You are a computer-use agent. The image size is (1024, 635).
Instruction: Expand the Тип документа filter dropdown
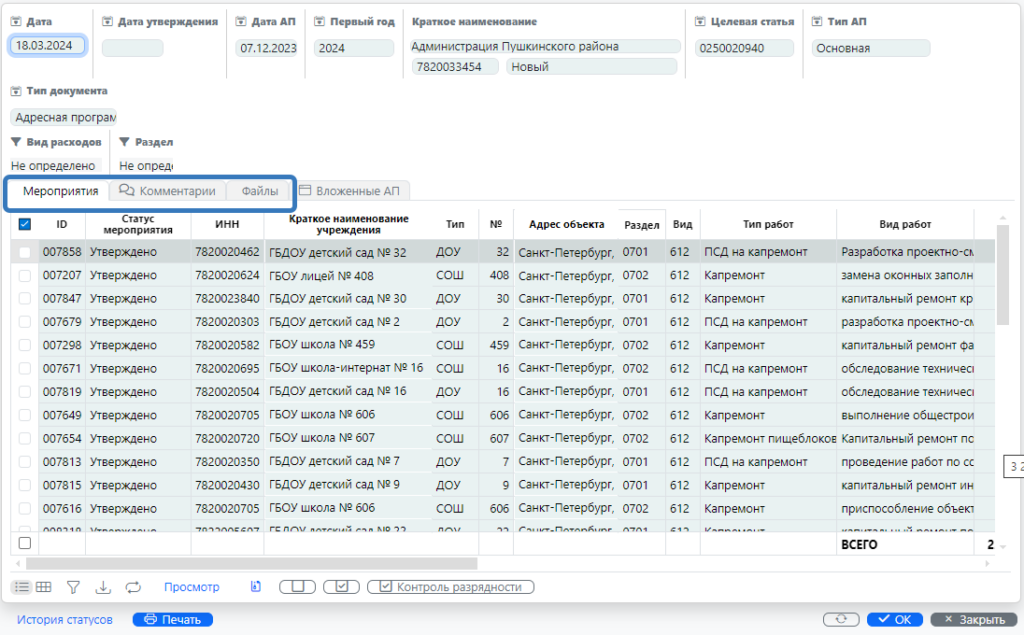pyautogui.click(x=16, y=91)
